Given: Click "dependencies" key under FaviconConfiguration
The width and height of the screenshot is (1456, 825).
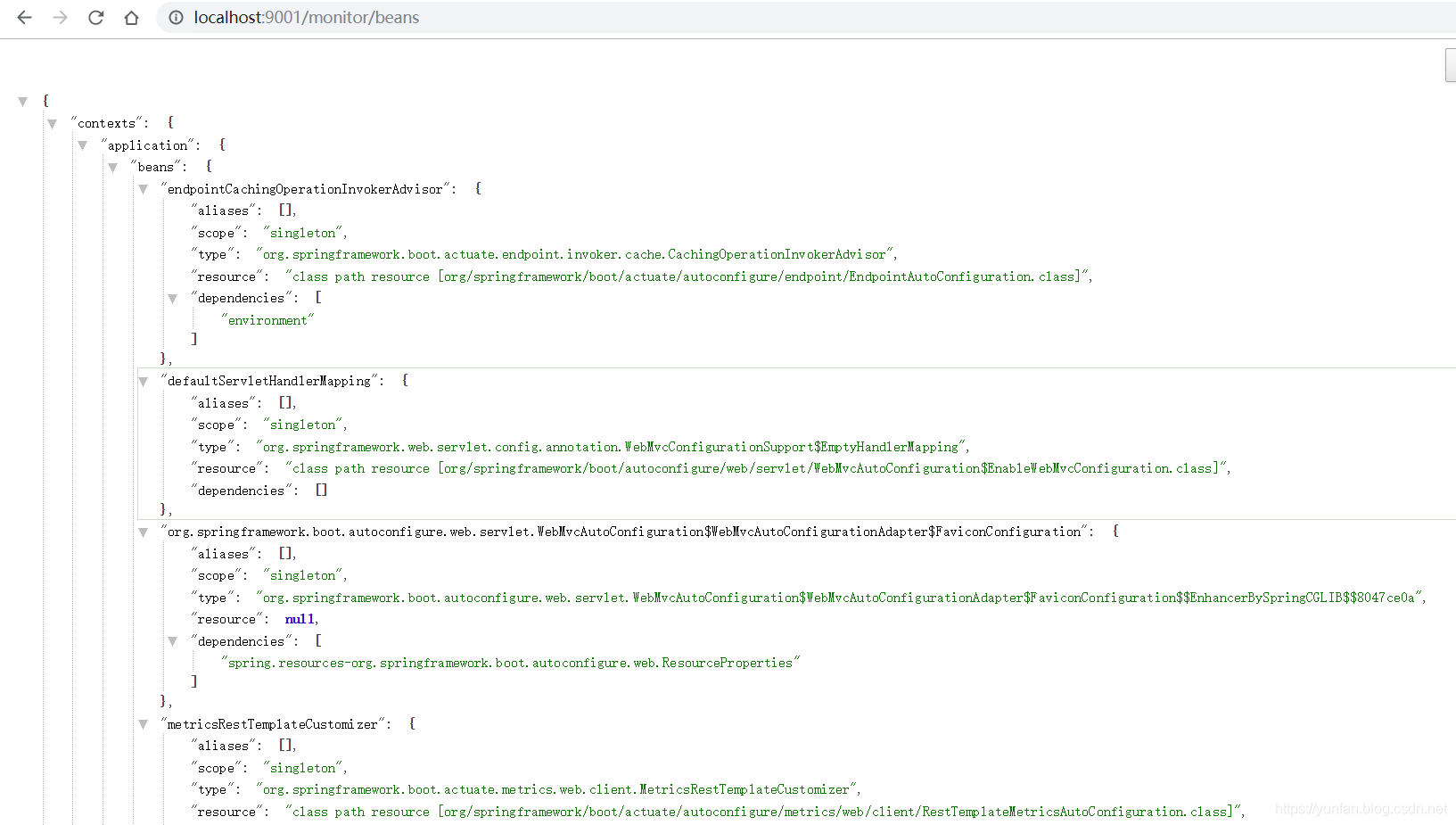Looking at the screenshot, I should click(x=241, y=641).
